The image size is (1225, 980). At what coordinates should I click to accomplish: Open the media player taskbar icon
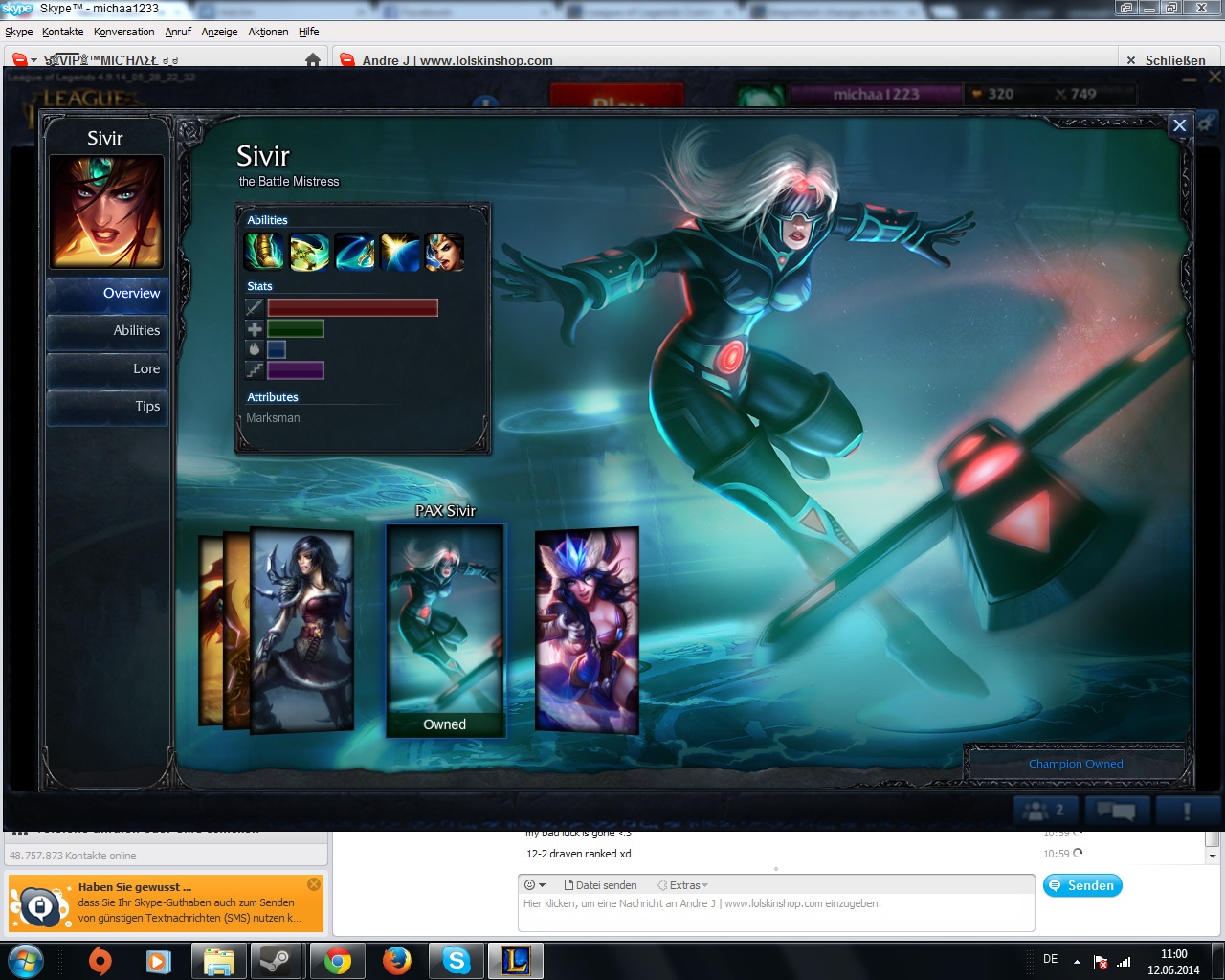[159, 960]
